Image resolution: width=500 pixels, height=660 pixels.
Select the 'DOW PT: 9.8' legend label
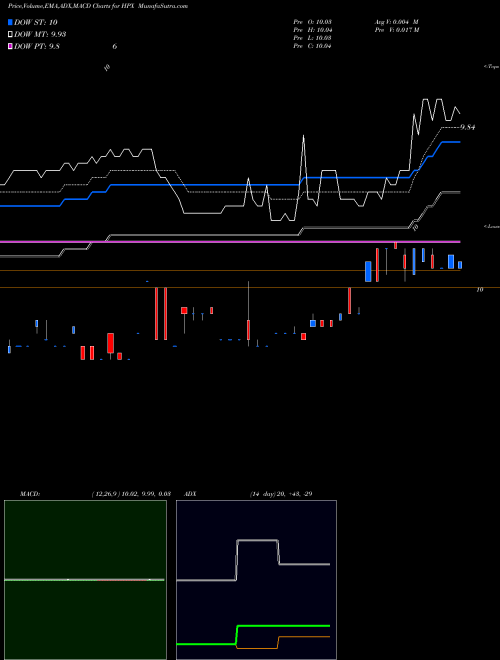[37, 46]
